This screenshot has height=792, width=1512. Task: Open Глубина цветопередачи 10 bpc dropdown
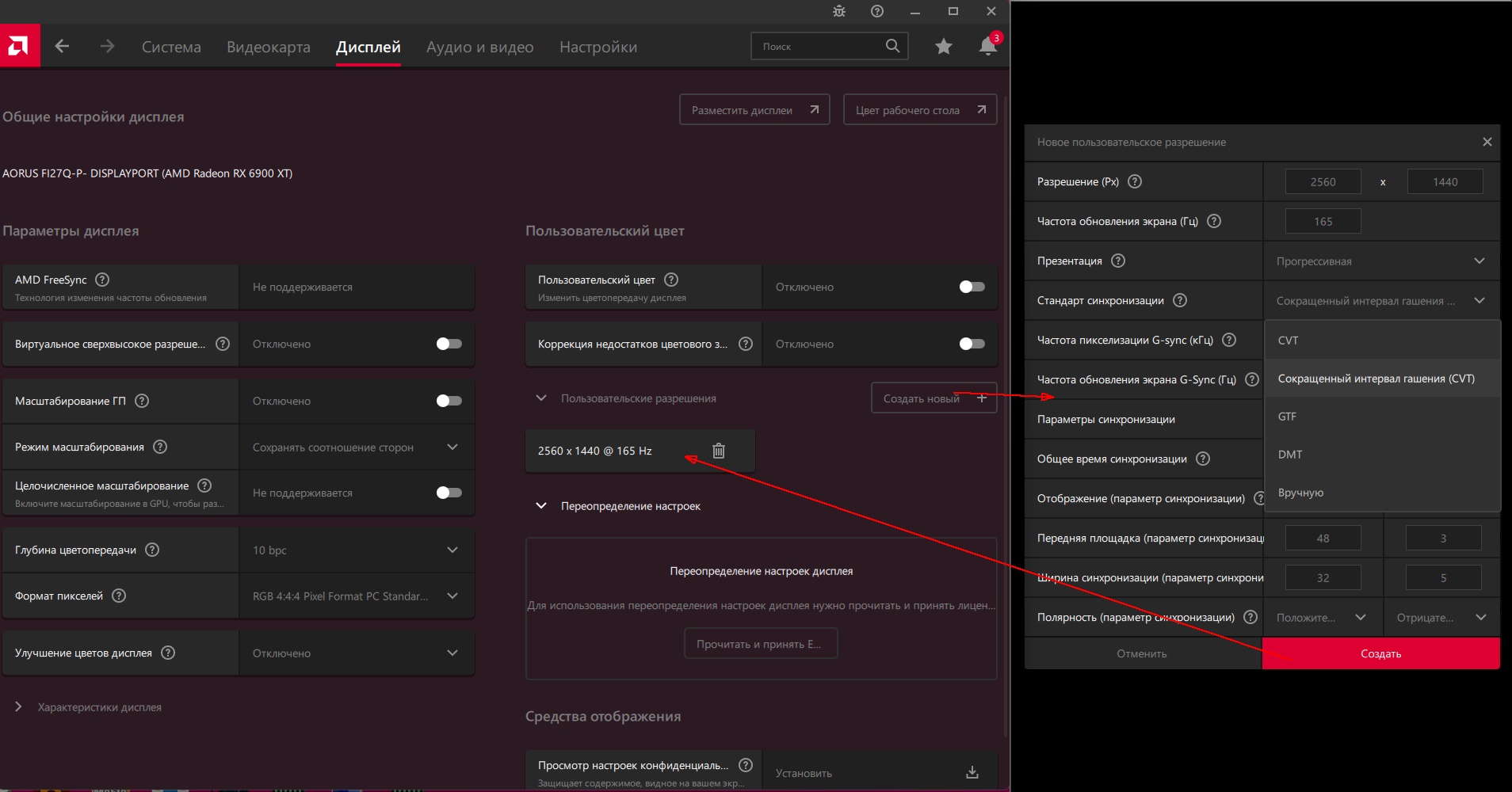357,550
